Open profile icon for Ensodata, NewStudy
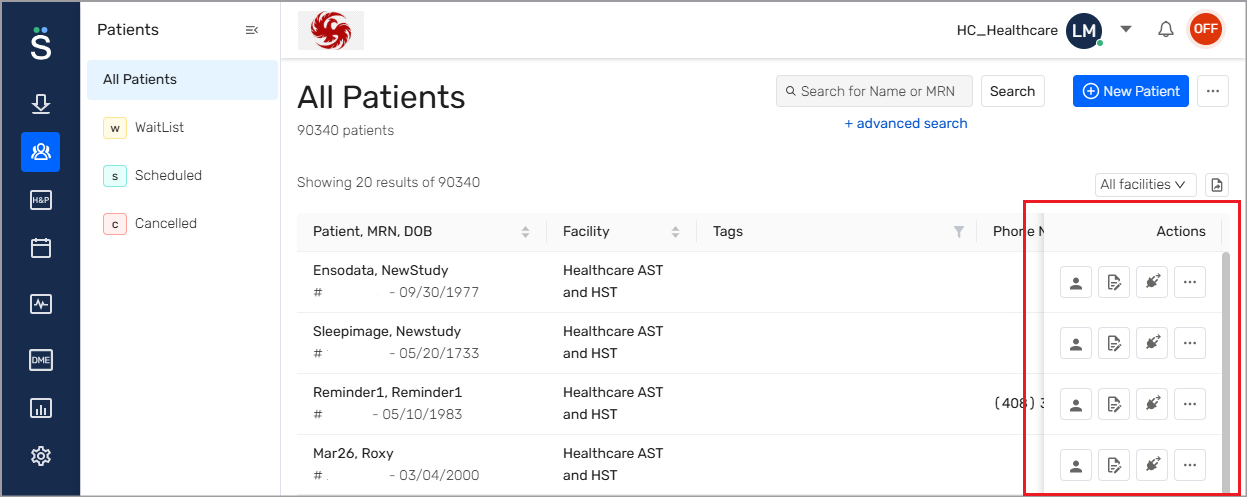This screenshot has height=497, width=1247. 1076,283
